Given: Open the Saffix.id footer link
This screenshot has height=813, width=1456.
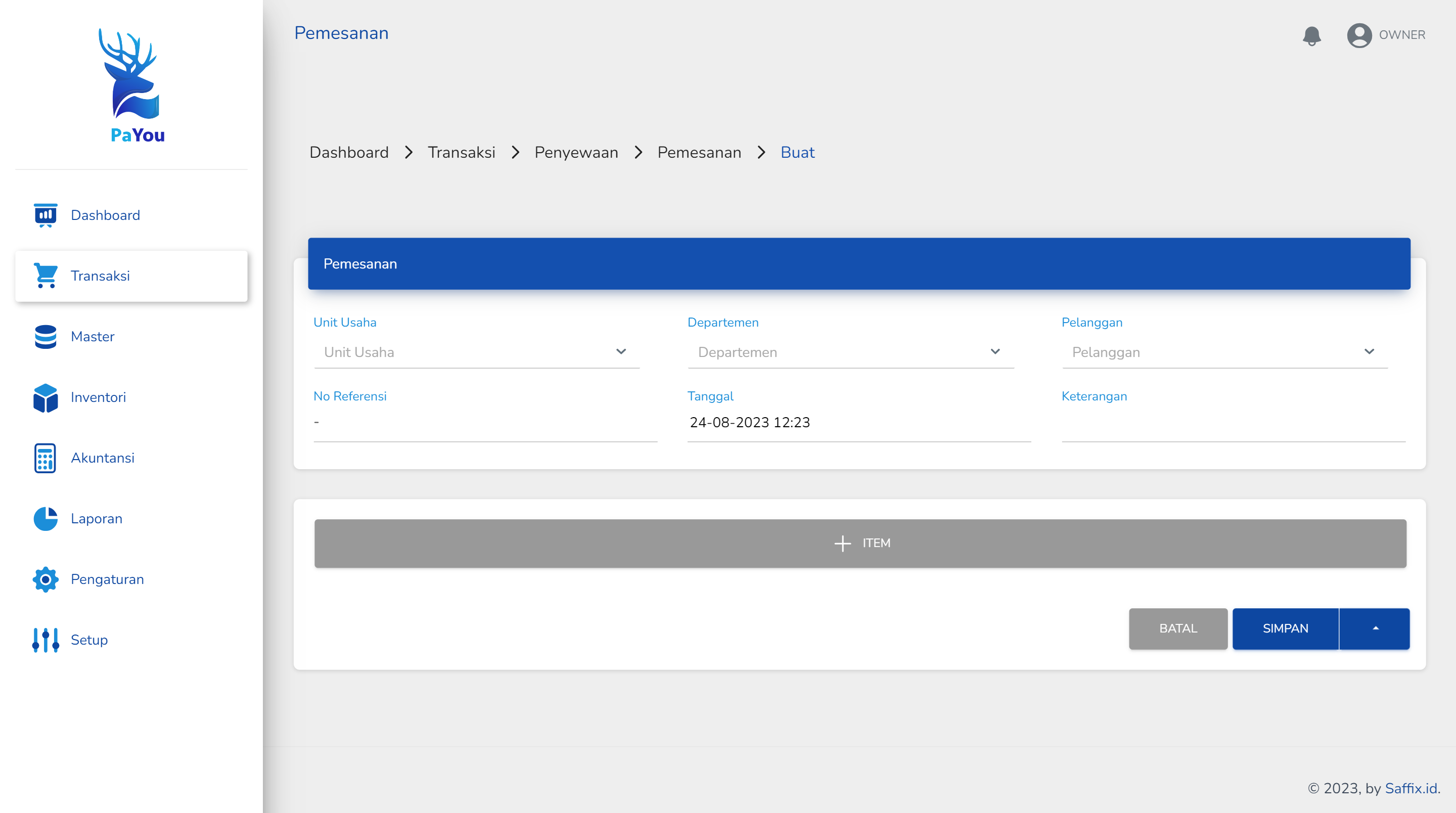Looking at the screenshot, I should tap(1411, 789).
